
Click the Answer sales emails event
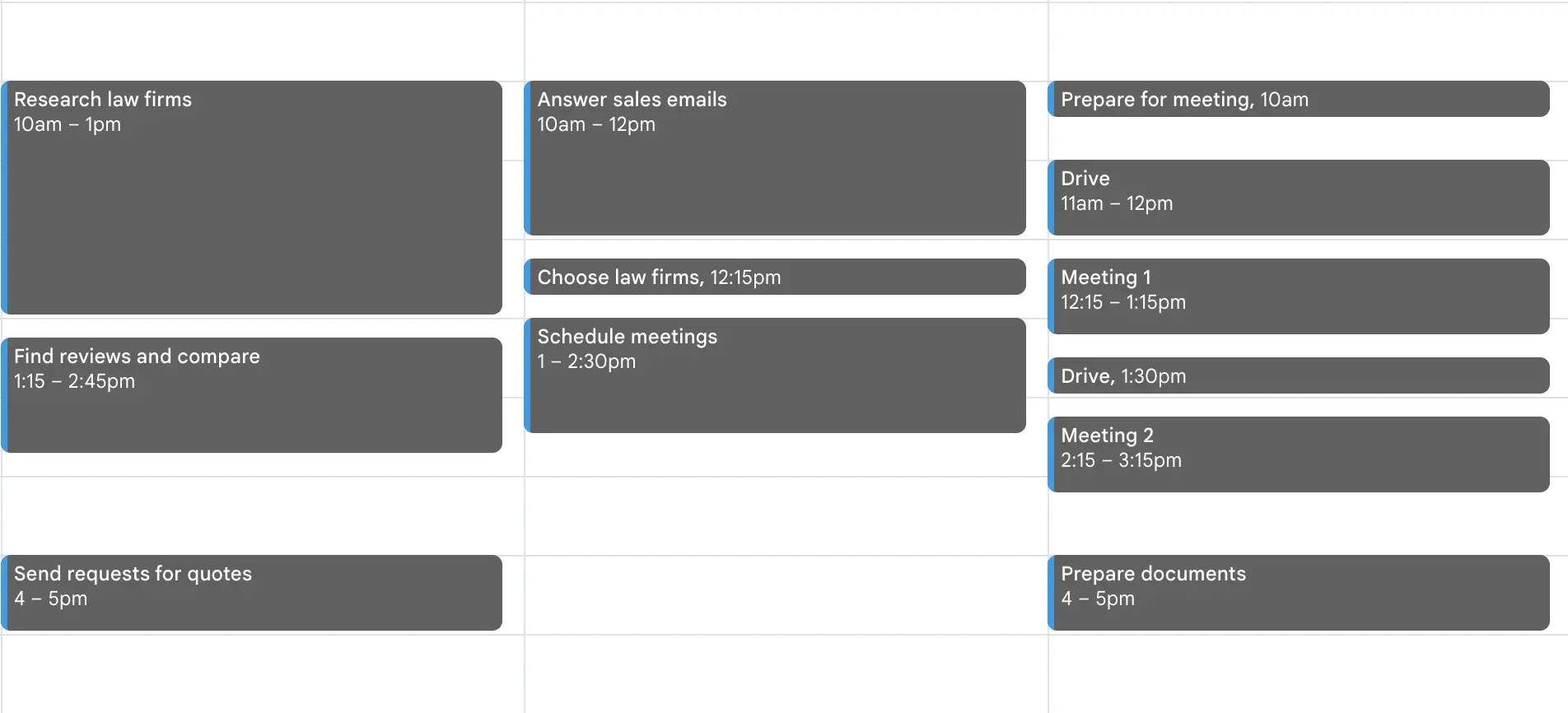[775, 158]
